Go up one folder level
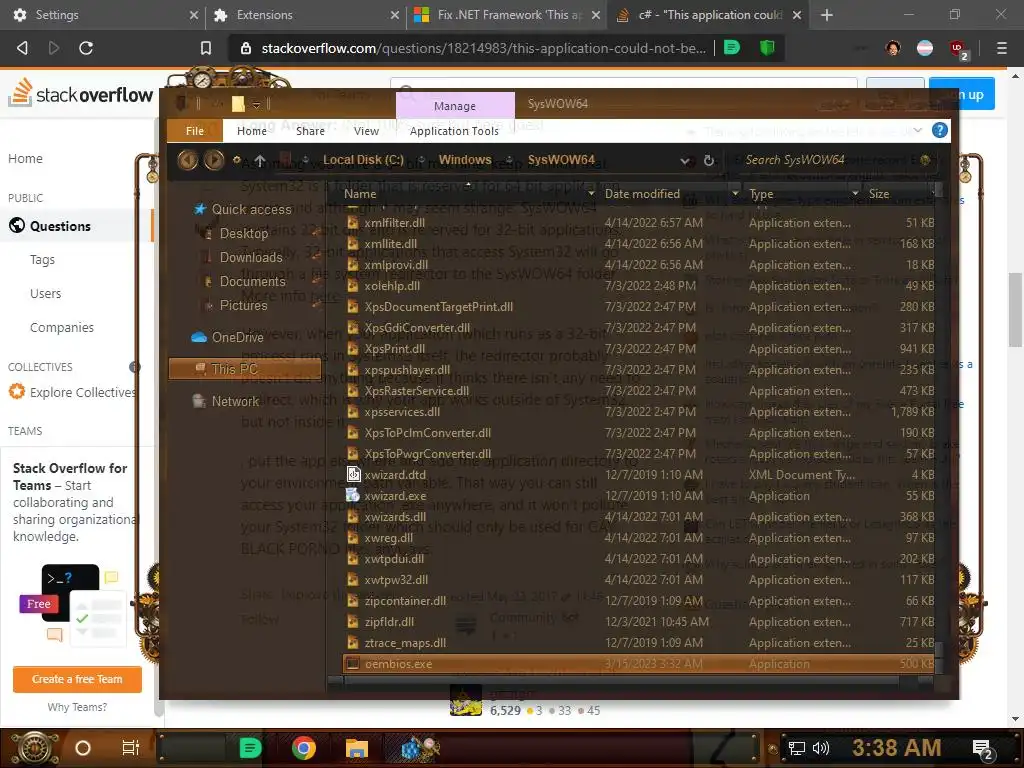 click(x=260, y=160)
